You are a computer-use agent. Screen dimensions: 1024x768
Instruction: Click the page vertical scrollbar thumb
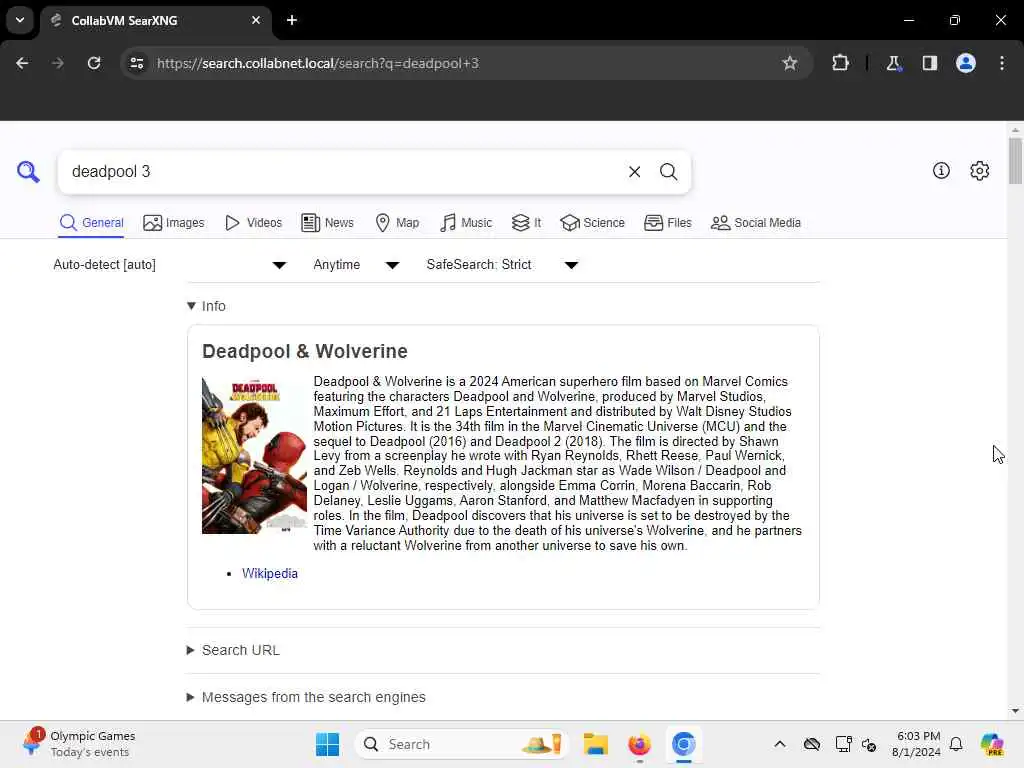1015,161
